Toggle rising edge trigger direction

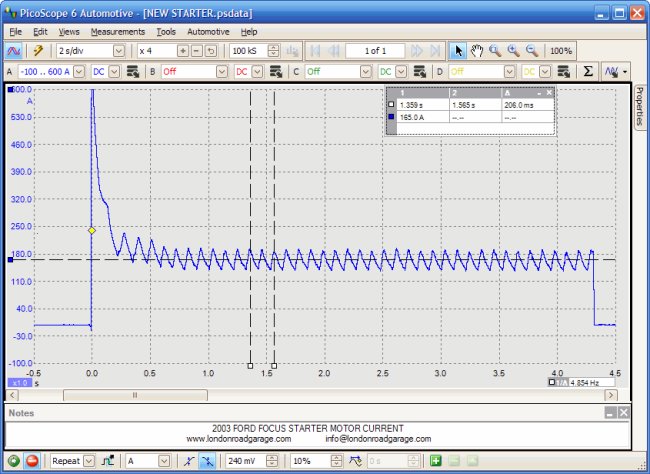(189, 461)
